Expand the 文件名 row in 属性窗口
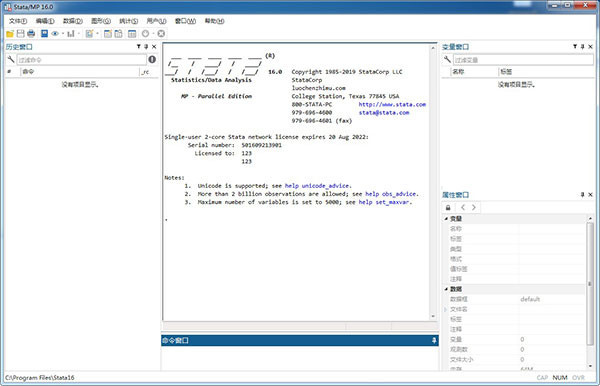 445,309
